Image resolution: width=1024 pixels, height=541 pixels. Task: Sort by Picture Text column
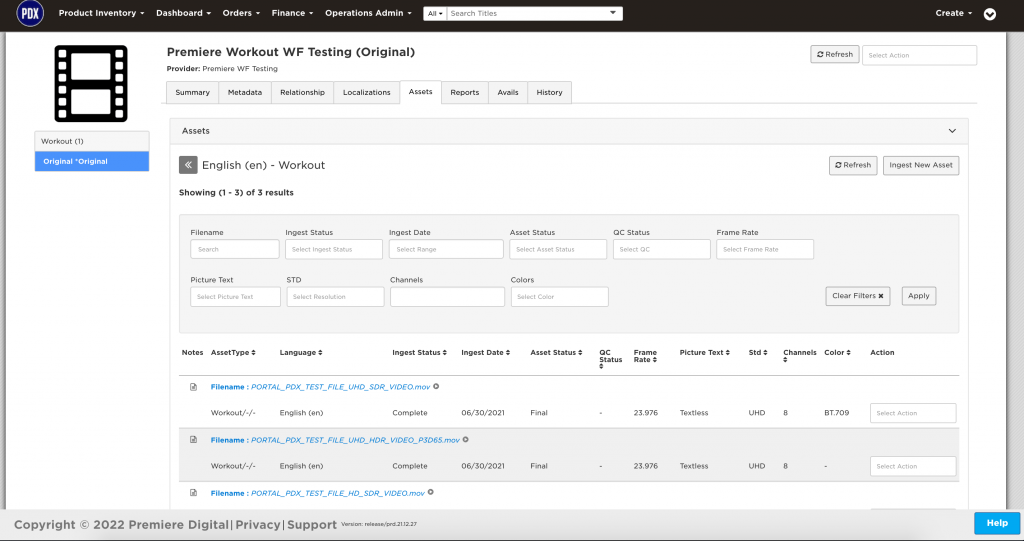click(x=705, y=353)
